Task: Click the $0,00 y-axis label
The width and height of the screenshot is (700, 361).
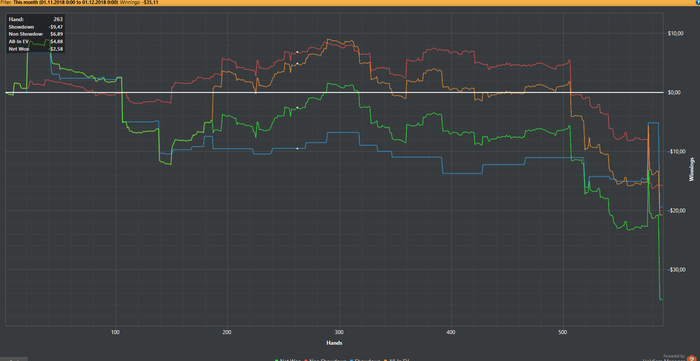Action: pyautogui.click(x=673, y=92)
